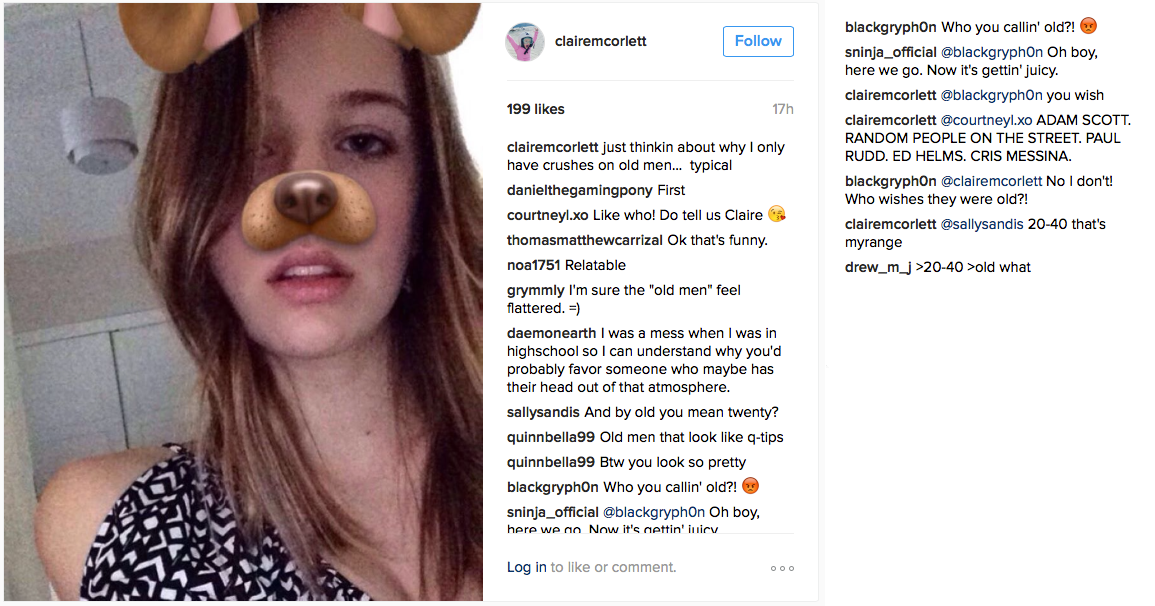Go to grymmly's profile
The width and height of the screenshot is (1155, 606).
click(535, 290)
